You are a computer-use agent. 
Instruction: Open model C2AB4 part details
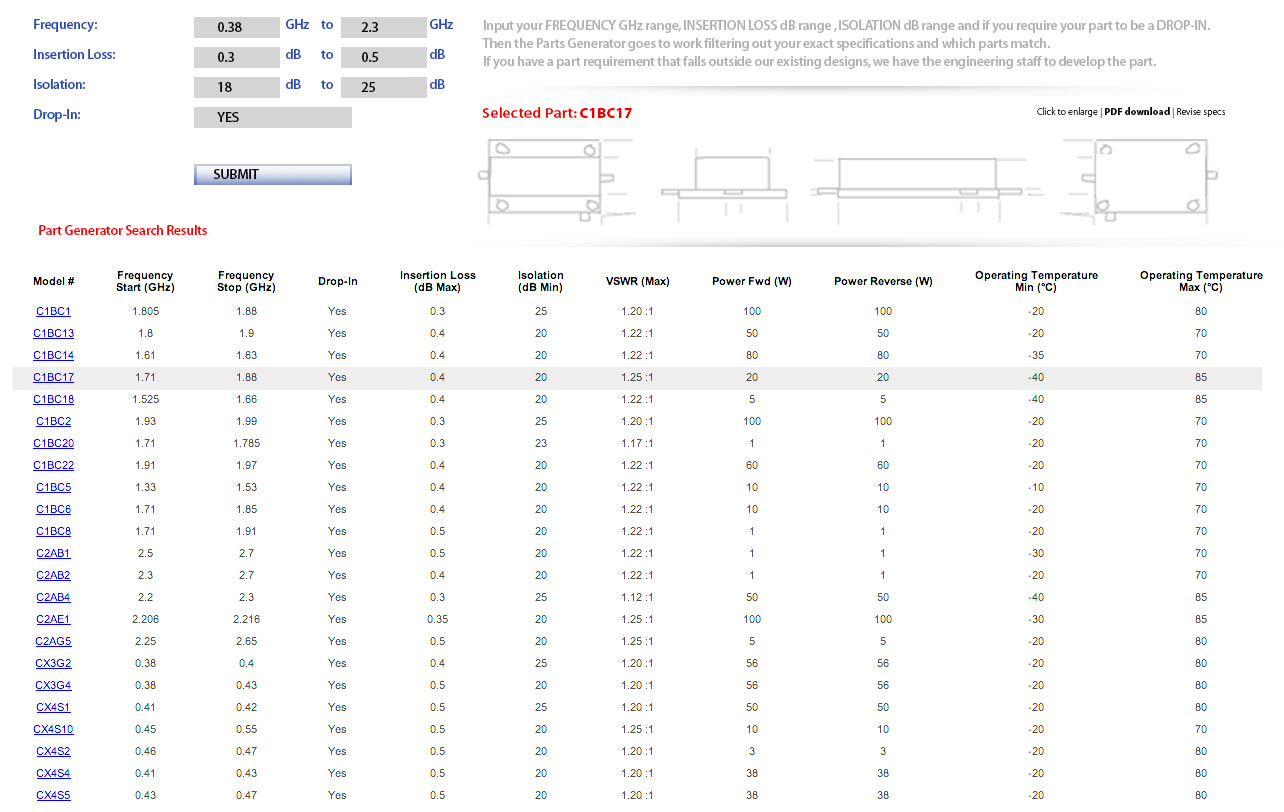(53, 597)
